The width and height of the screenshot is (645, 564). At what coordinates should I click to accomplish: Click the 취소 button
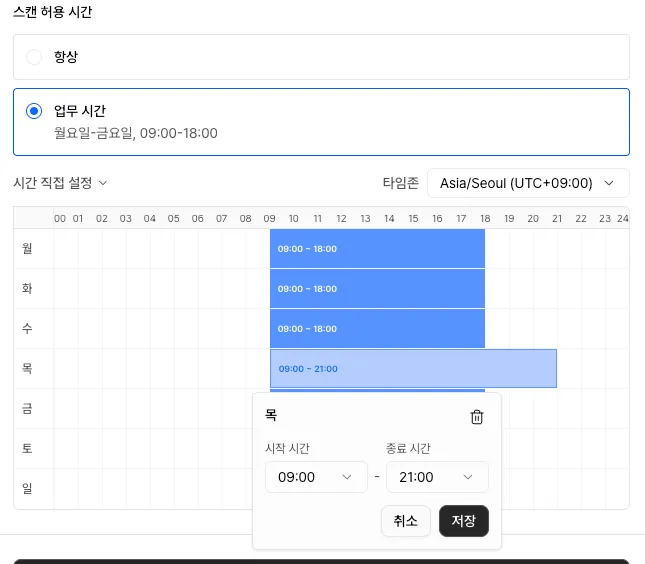pyautogui.click(x=406, y=521)
